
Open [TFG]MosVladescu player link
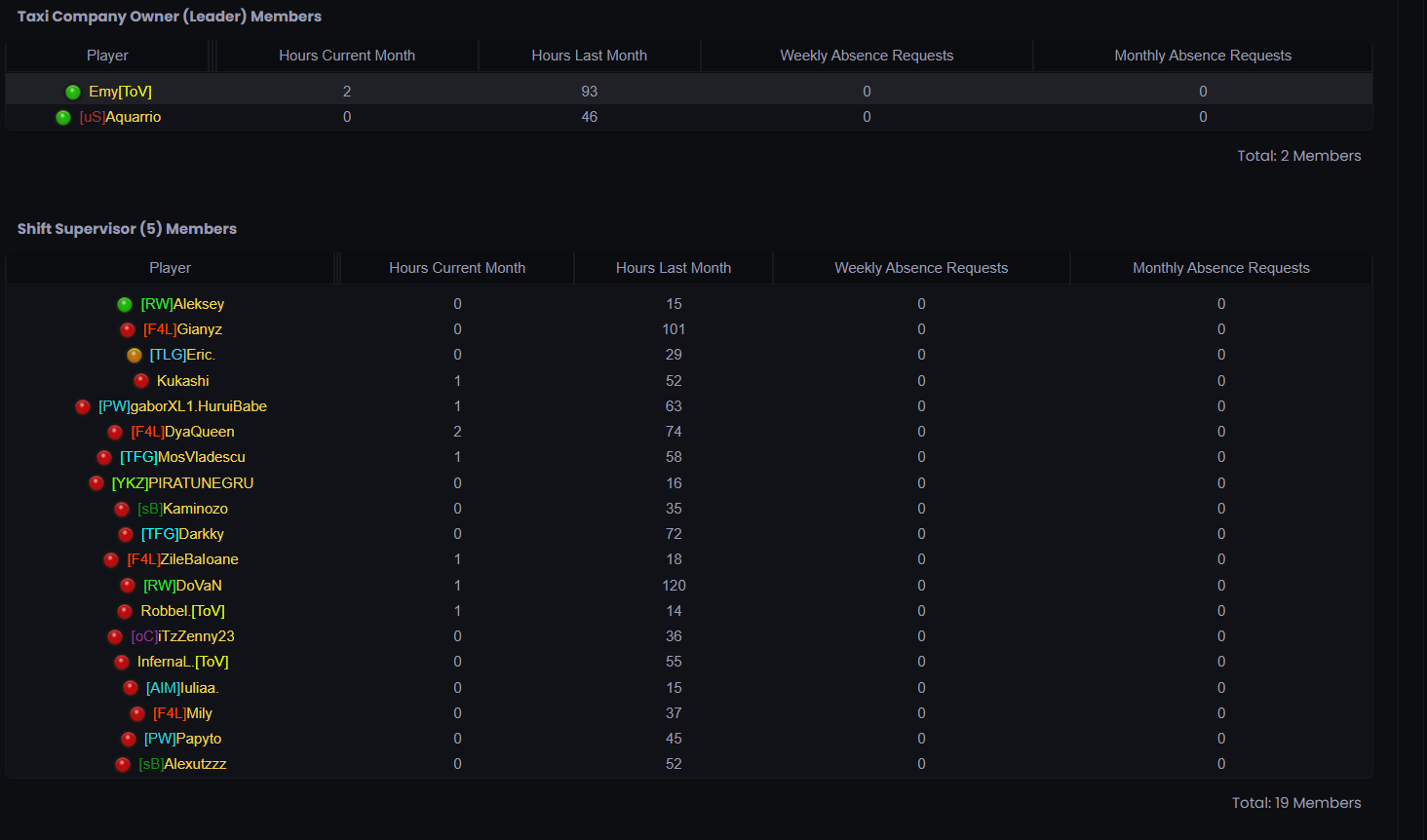pyautogui.click(x=182, y=457)
